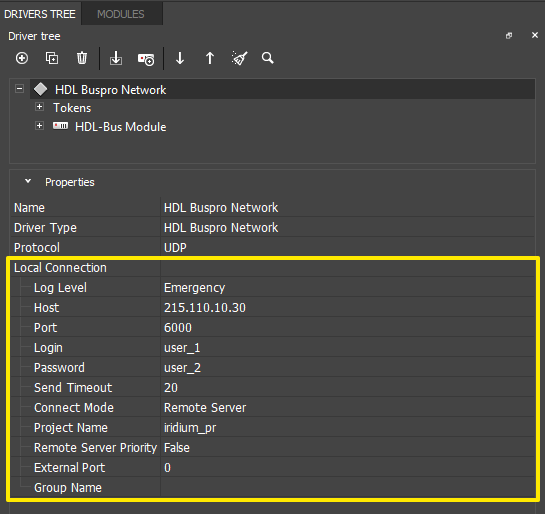Edit the Host 215.110.10.30 field

pos(347,308)
